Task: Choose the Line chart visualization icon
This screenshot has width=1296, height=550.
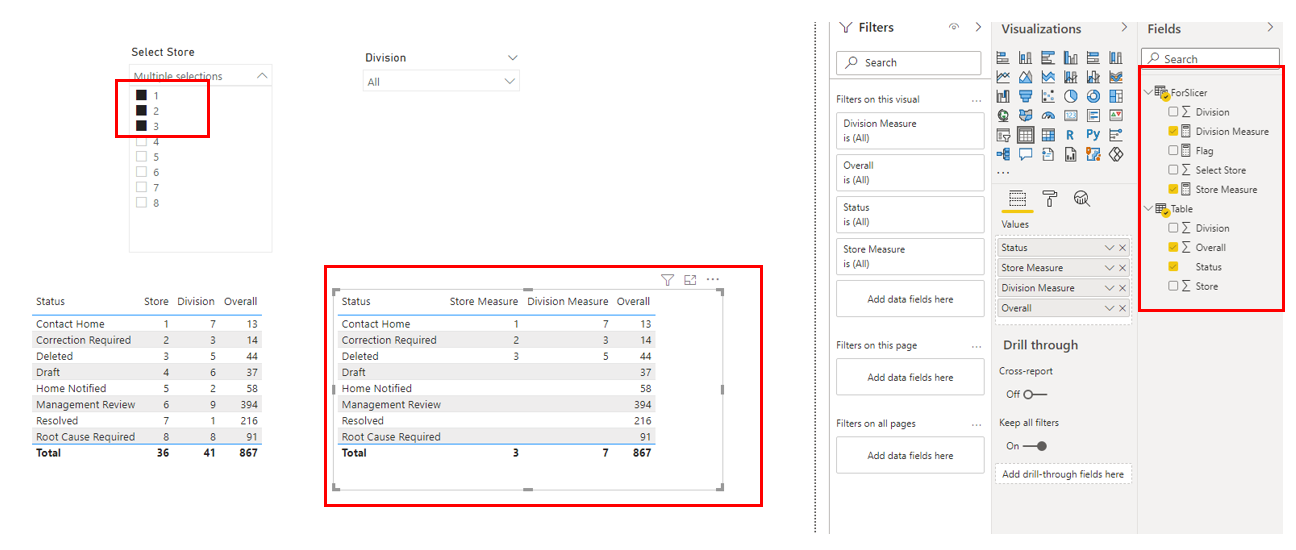Action: point(1003,77)
